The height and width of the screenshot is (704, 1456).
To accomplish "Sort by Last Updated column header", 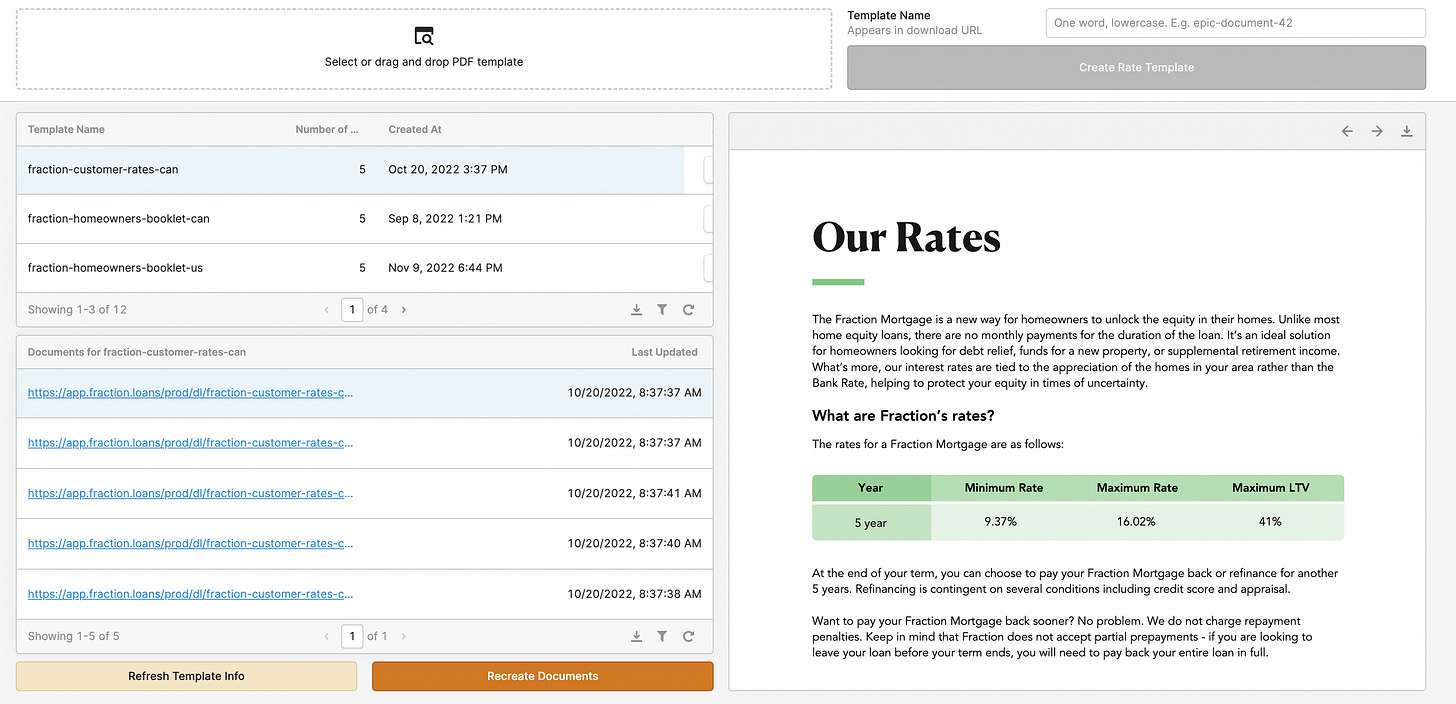I will (x=665, y=352).
